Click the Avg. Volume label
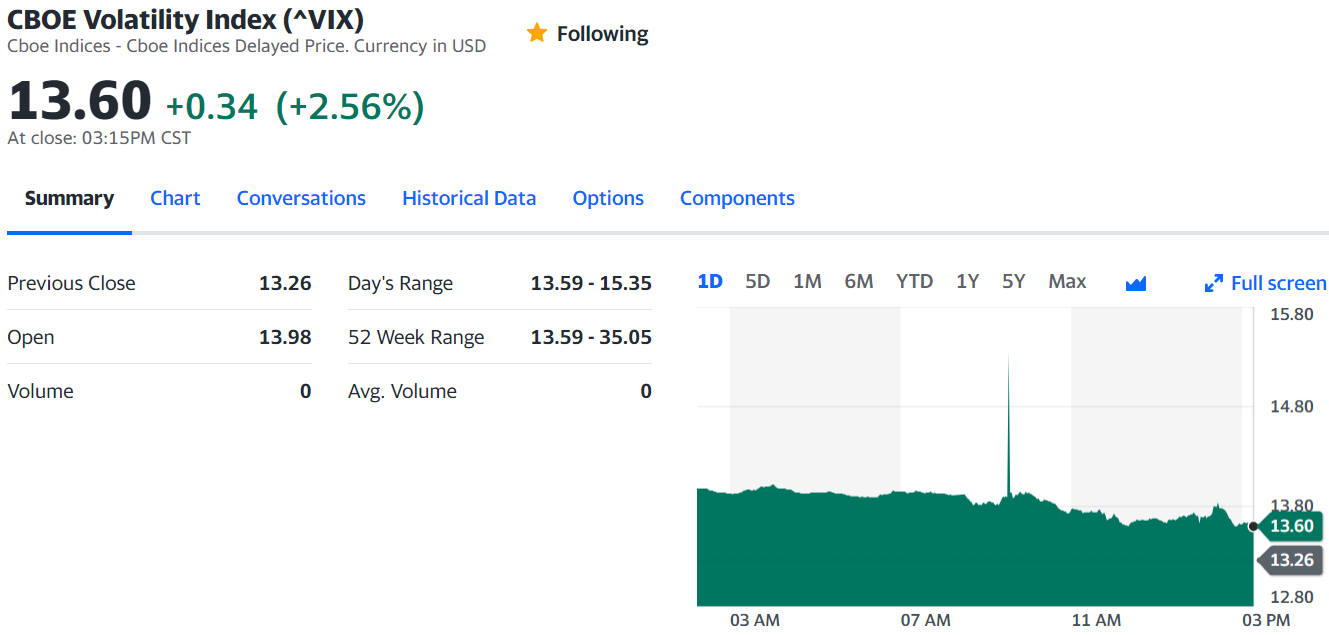 pyautogui.click(x=402, y=391)
